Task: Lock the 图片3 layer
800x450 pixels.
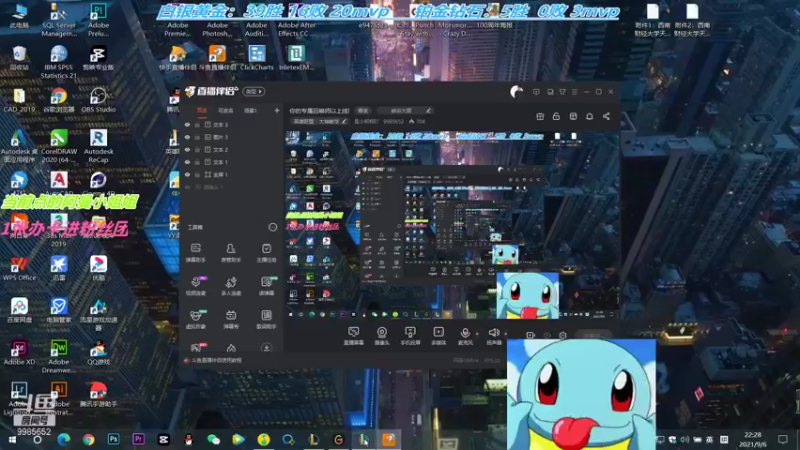Action: [x=197, y=137]
